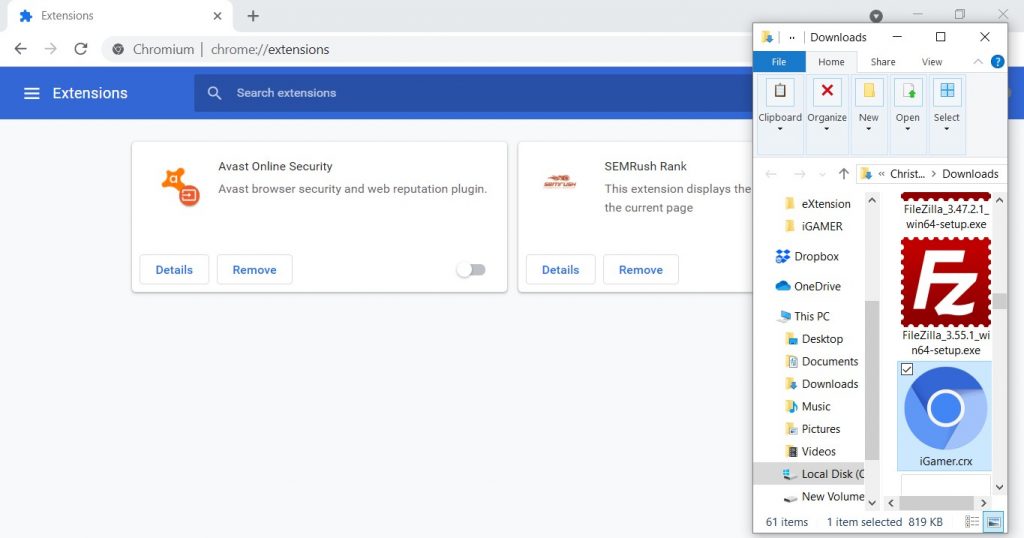Viewport: 1024px width, 538px height.
Task: Click the Clipboard ribbon icon in Downloads window
Action: 780,91
